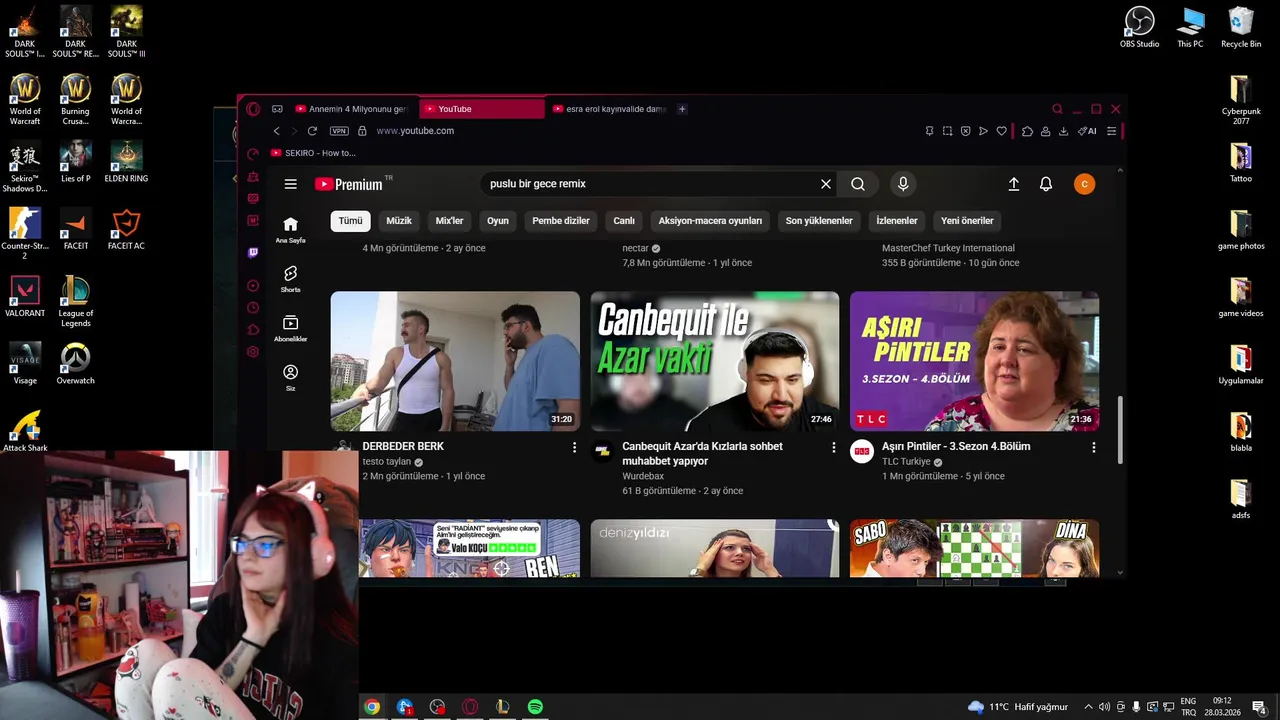Viewport: 1280px width, 720px height.
Task: Open Spotify from the taskbar
Action: pos(535,707)
